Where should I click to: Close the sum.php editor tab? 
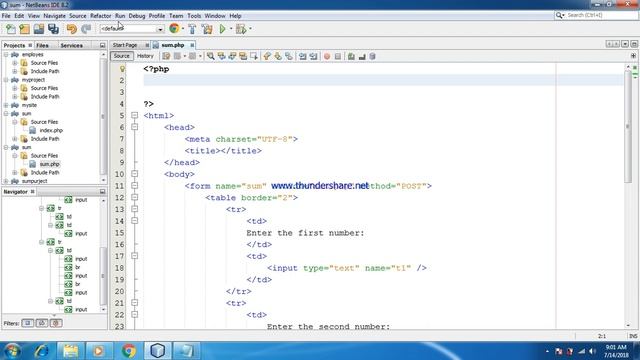192,45
